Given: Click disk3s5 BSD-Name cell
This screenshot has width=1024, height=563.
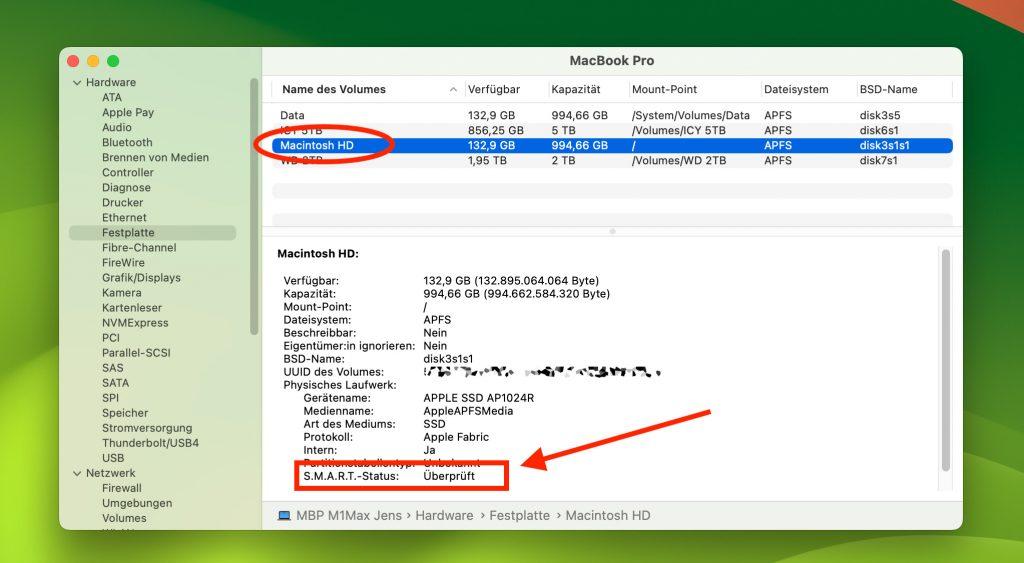Looking at the screenshot, I should click(x=880, y=115).
